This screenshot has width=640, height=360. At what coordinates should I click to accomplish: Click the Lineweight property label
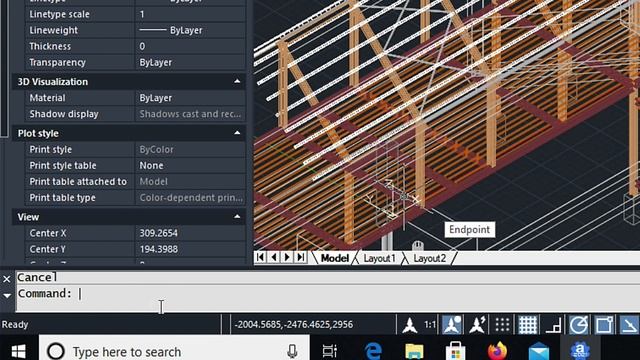coord(53,30)
